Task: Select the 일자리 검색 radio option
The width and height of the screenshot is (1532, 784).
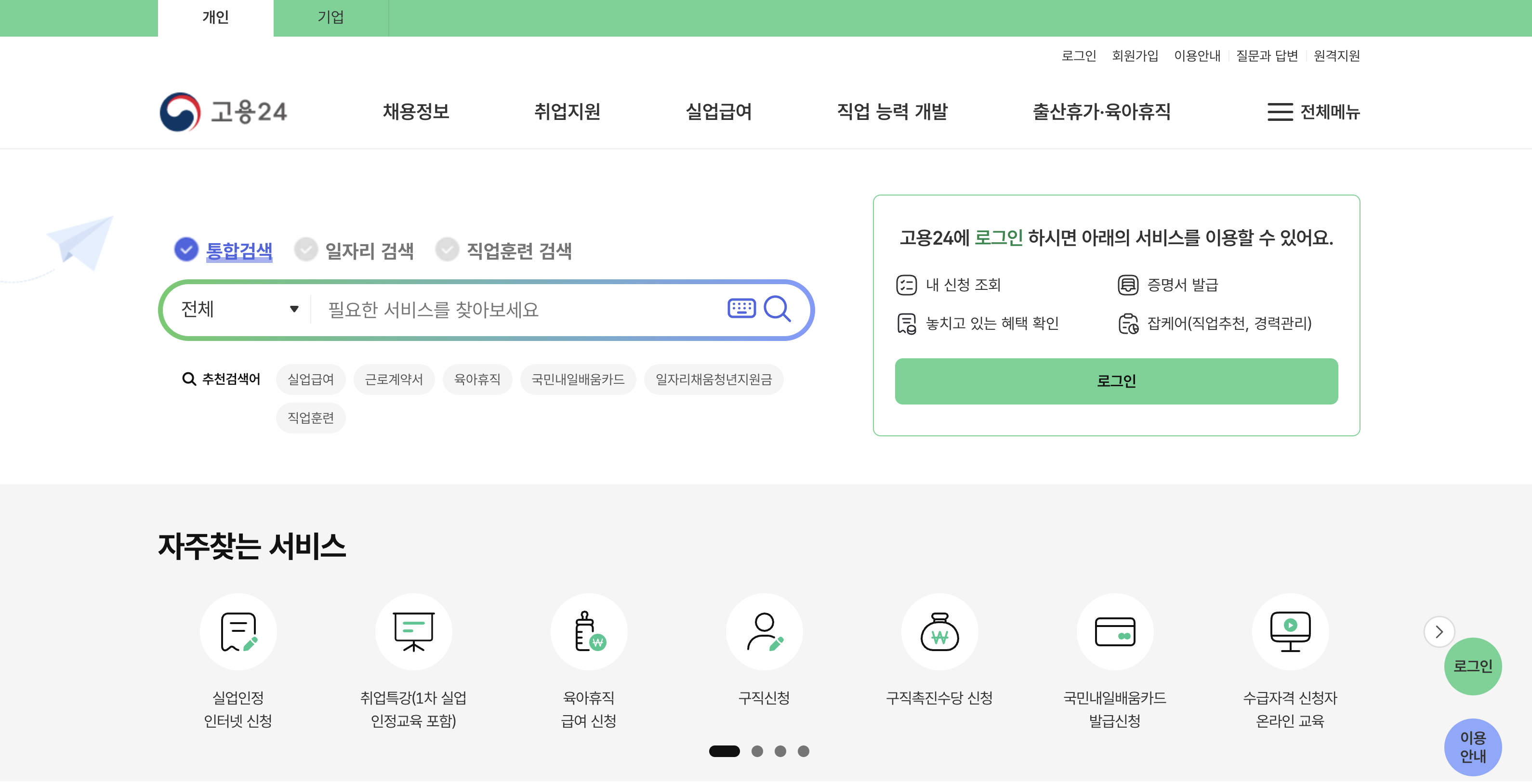Action: pos(306,249)
